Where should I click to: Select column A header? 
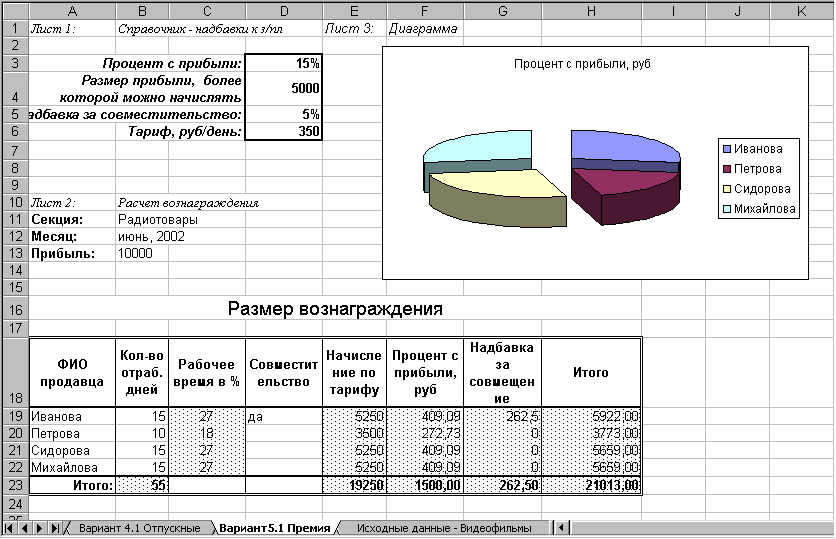(72, 11)
